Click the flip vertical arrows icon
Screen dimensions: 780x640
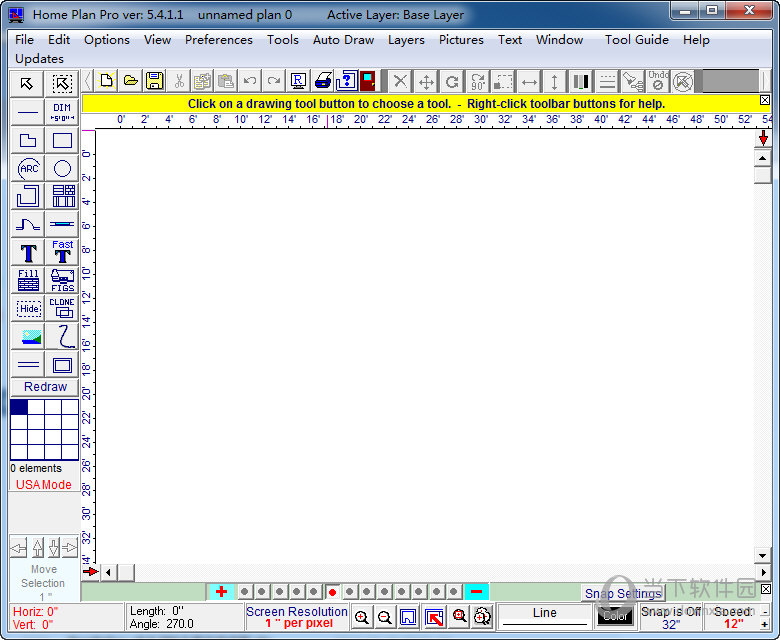[x=554, y=81]
